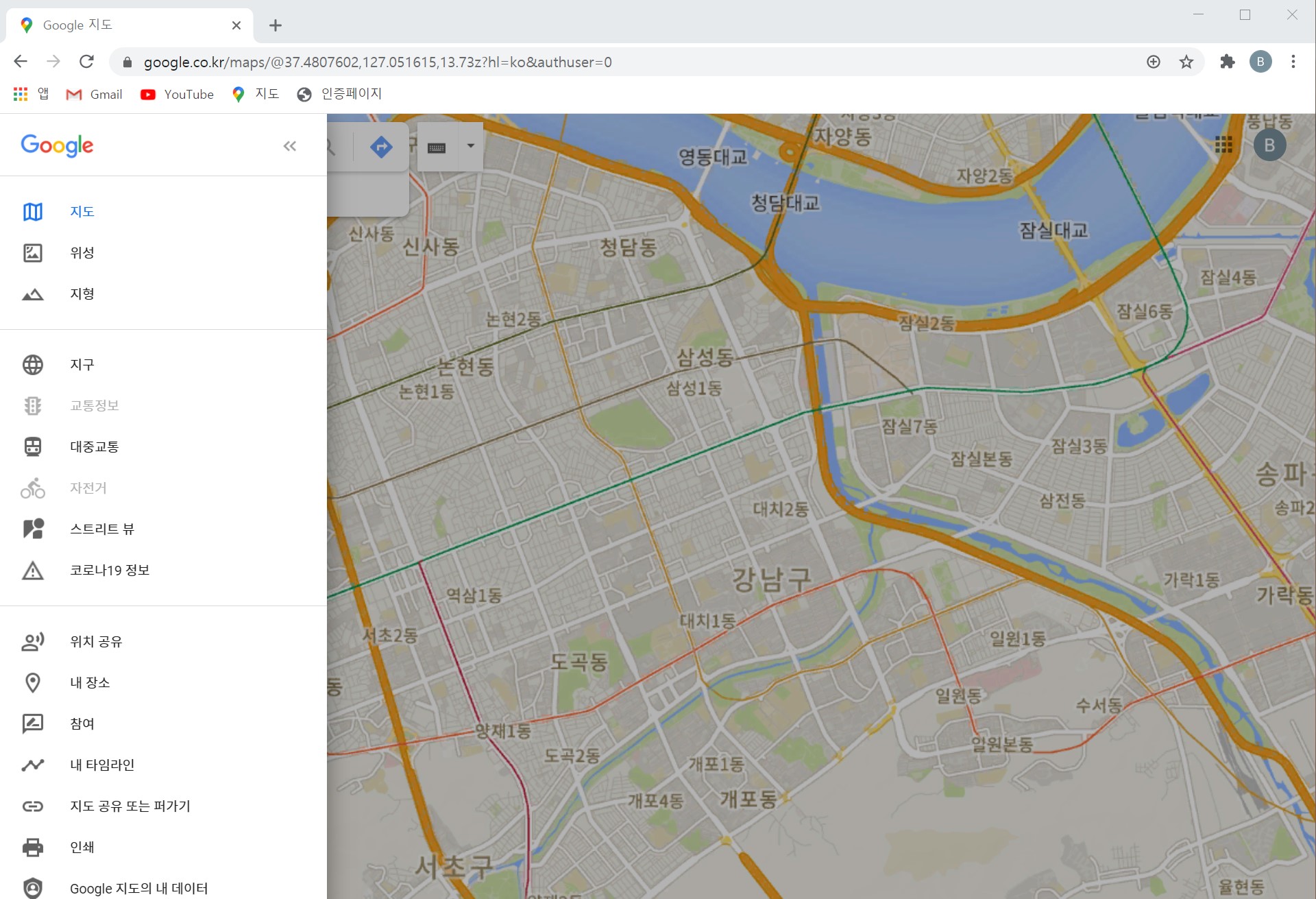This screenshot has height=899, width=1316.
Task: Open the Google apps grid on map
Action: tap(1223, 145)
